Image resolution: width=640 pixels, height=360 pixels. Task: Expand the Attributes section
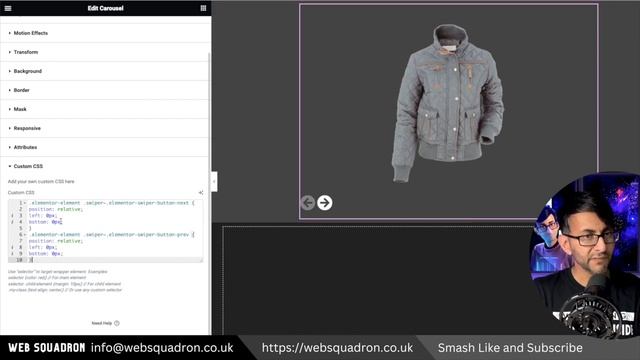coord(104,147)
